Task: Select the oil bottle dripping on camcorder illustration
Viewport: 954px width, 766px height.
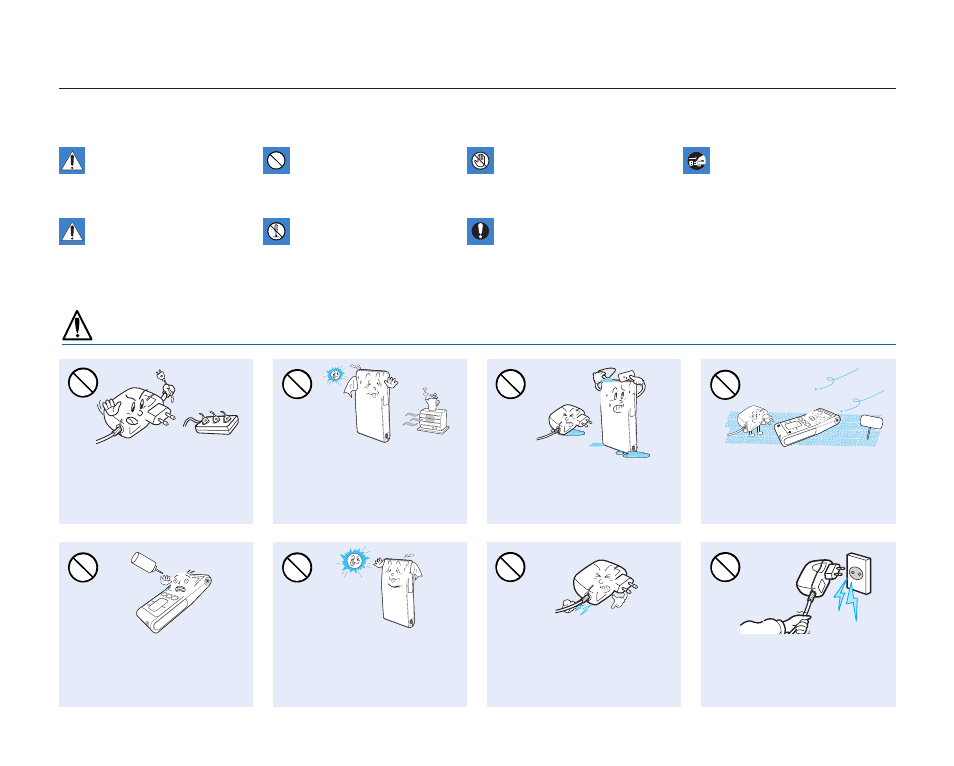Action: pyautogui.click(x=172, y=592)
